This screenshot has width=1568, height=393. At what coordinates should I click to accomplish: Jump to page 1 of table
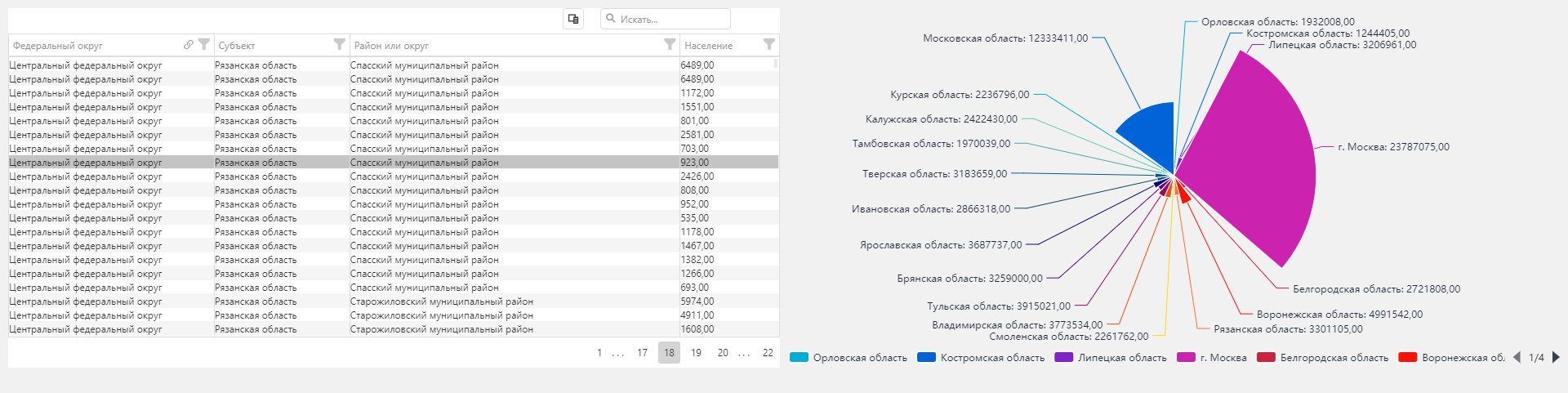point(599,353)
